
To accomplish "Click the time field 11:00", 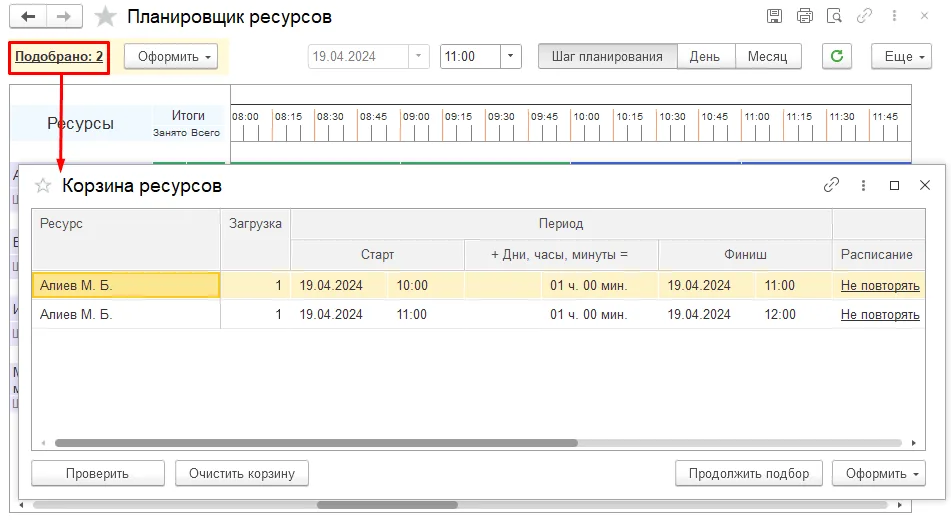I will (x=471, y=56).
